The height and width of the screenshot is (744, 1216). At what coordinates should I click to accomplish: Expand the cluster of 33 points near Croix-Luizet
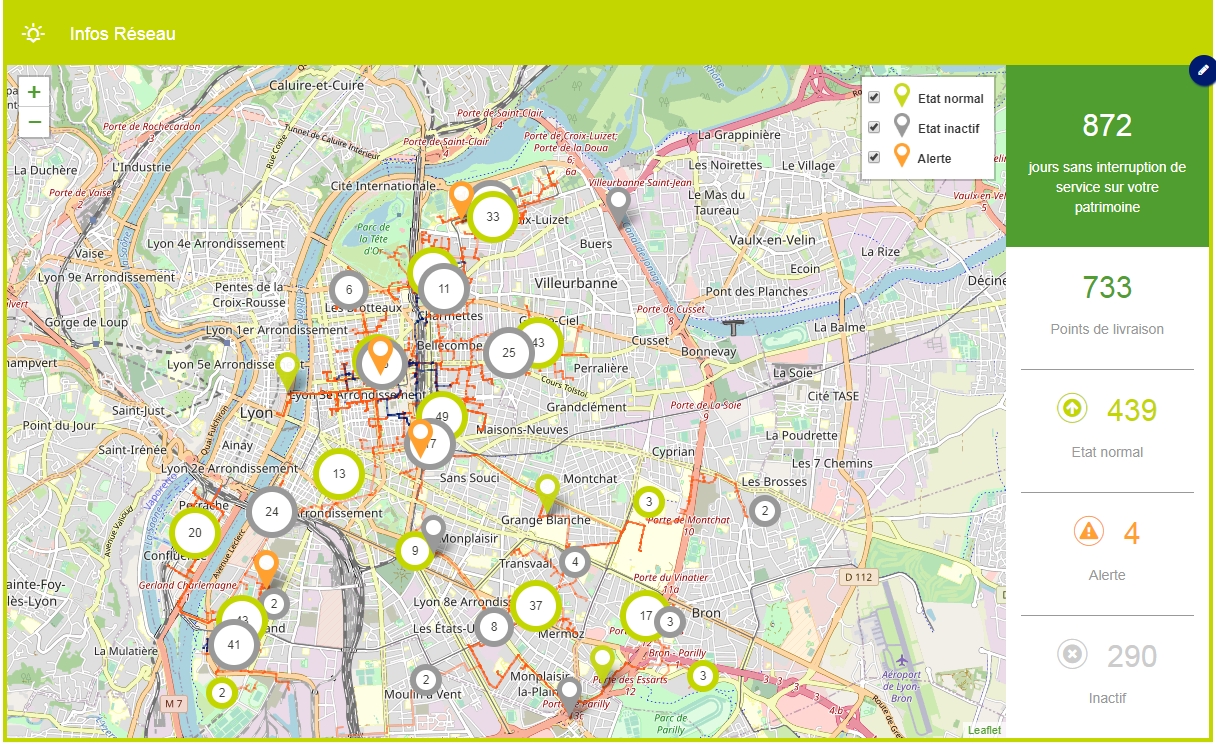(x=491, y=216)
